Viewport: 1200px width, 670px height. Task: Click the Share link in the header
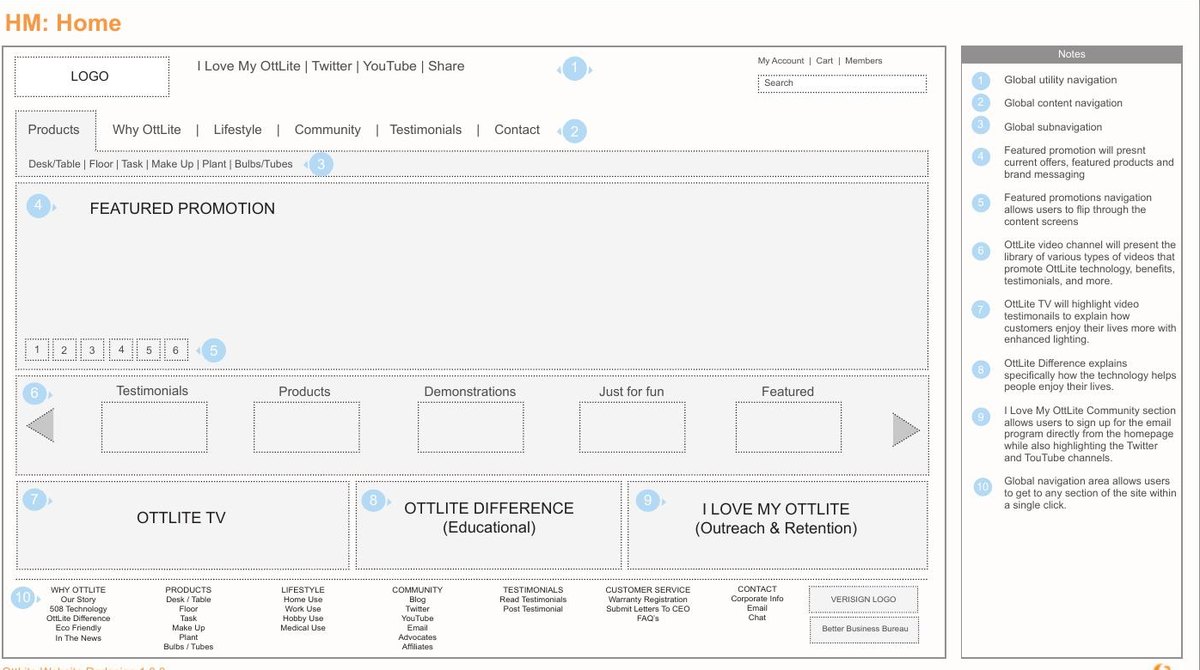pyautogui.click(x=446, y=66)
